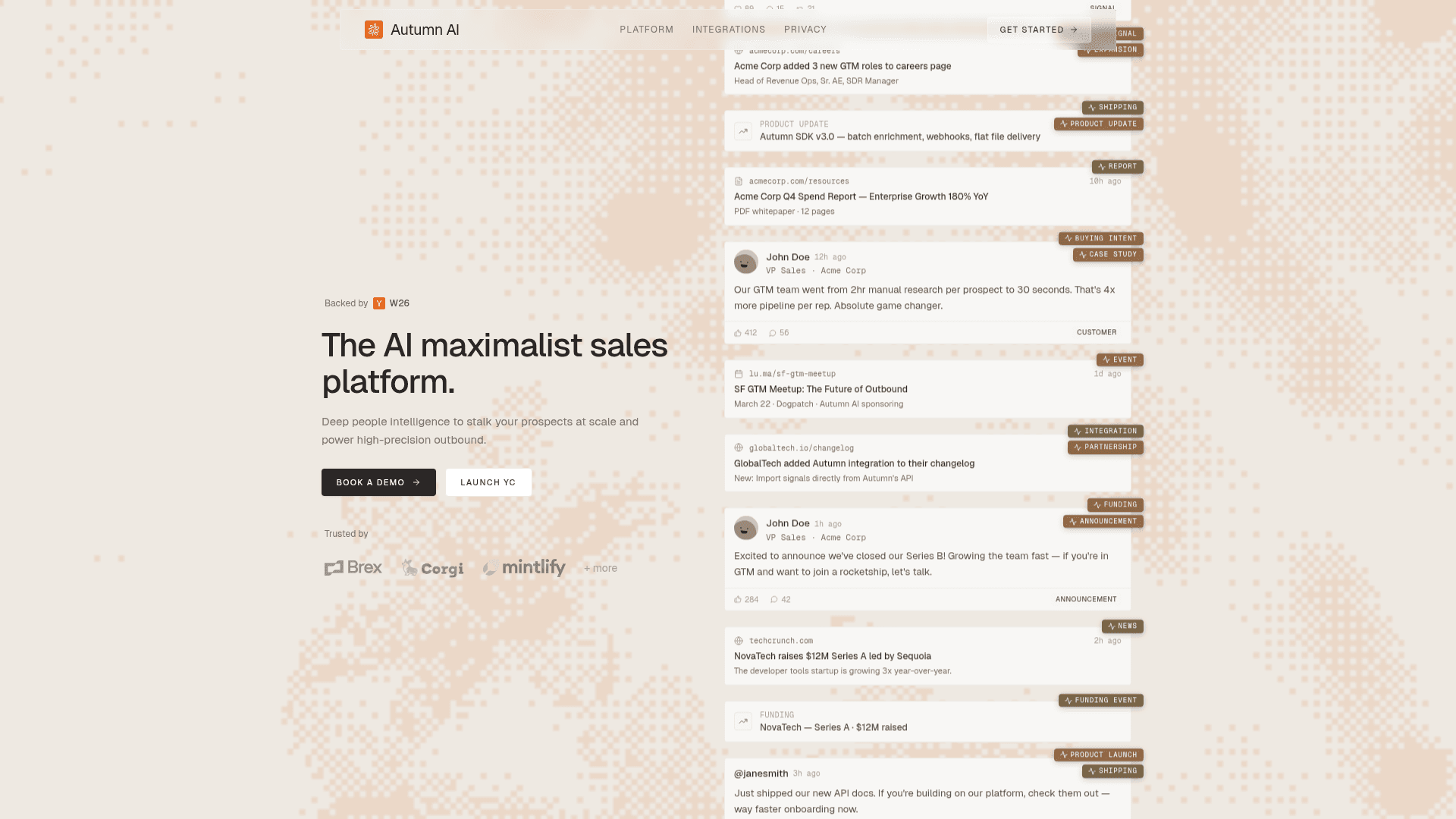Click the calendar icon next to lu.ma/sf-gtm-meetup
Viewport: 1456px width, 819px height.
click(739, 374)
